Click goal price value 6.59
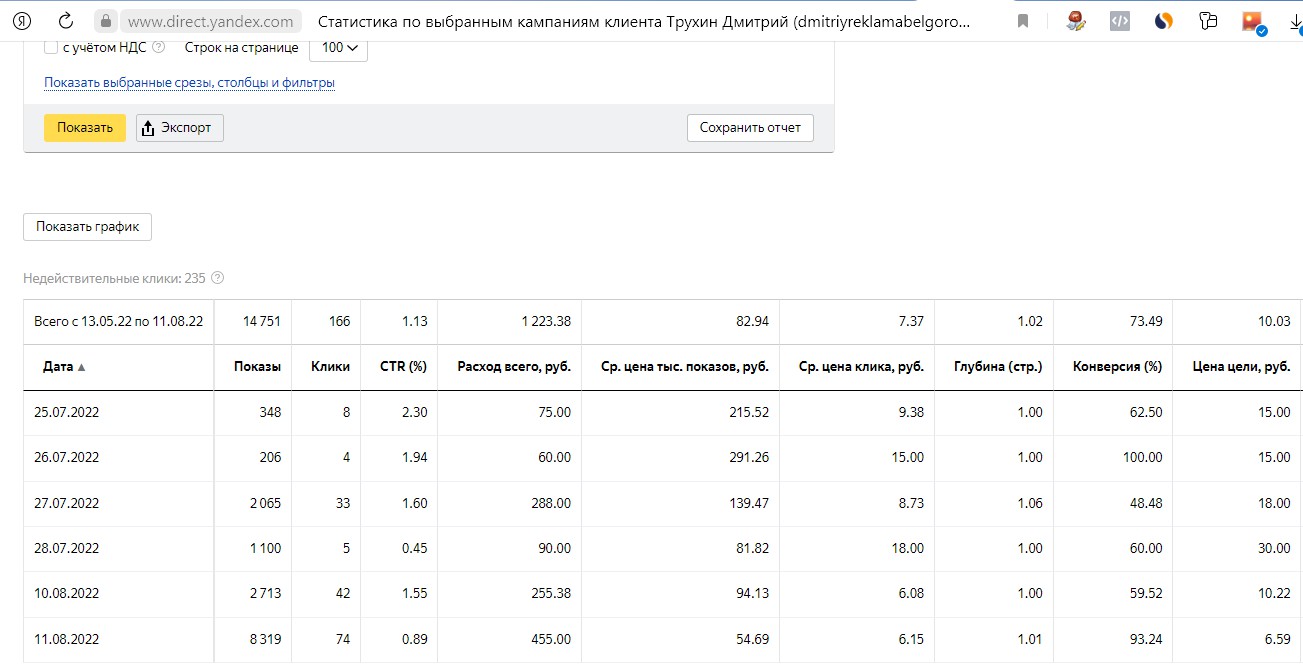The width and height of the screenshot is (1303, 670). click(x=1277, y=638)
